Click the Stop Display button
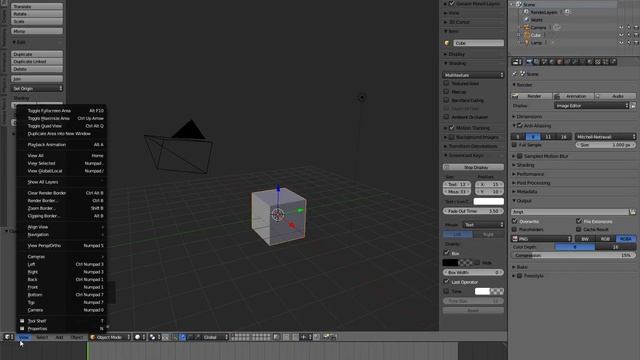The width and height of the screenshot is (640, 360). [473, 167]
